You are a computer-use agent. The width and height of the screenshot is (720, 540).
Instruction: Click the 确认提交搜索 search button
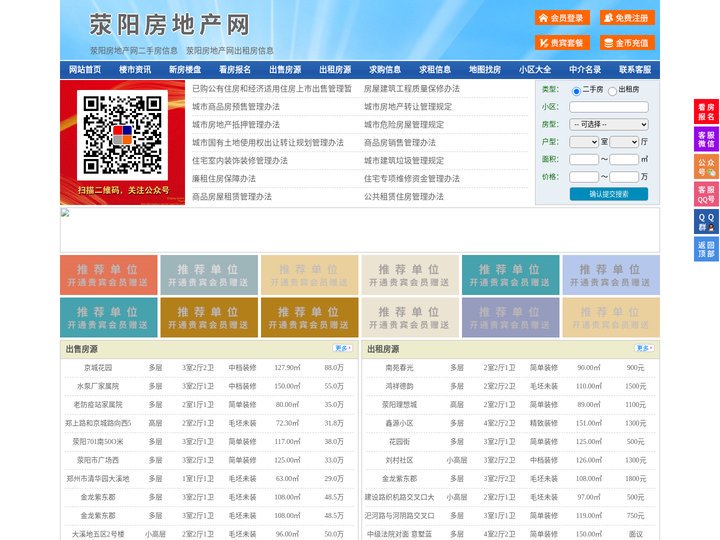pyautogui.click(x=609, y=194)
